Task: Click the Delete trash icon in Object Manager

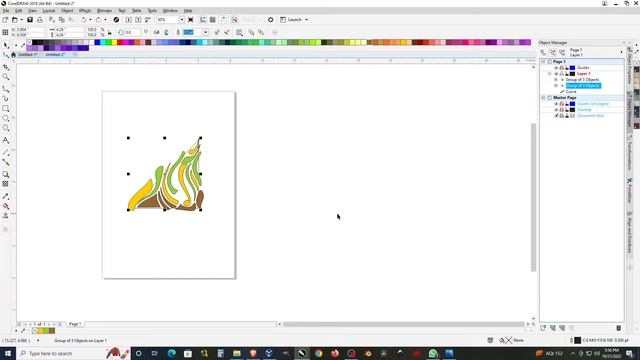Action: pos(618,328)
